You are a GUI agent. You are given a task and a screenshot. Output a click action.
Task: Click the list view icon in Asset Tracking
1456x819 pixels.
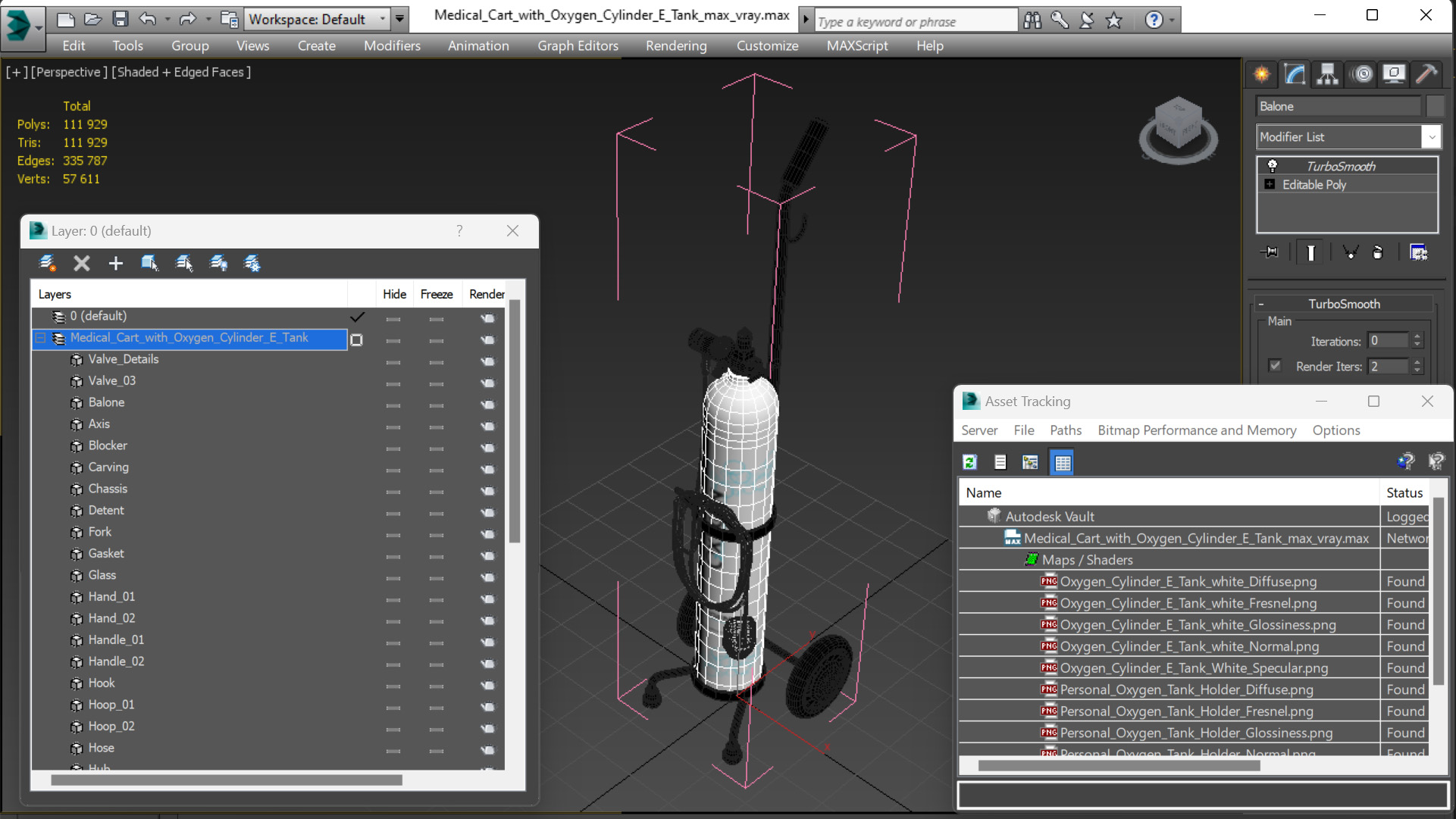tap(1000, 462)
